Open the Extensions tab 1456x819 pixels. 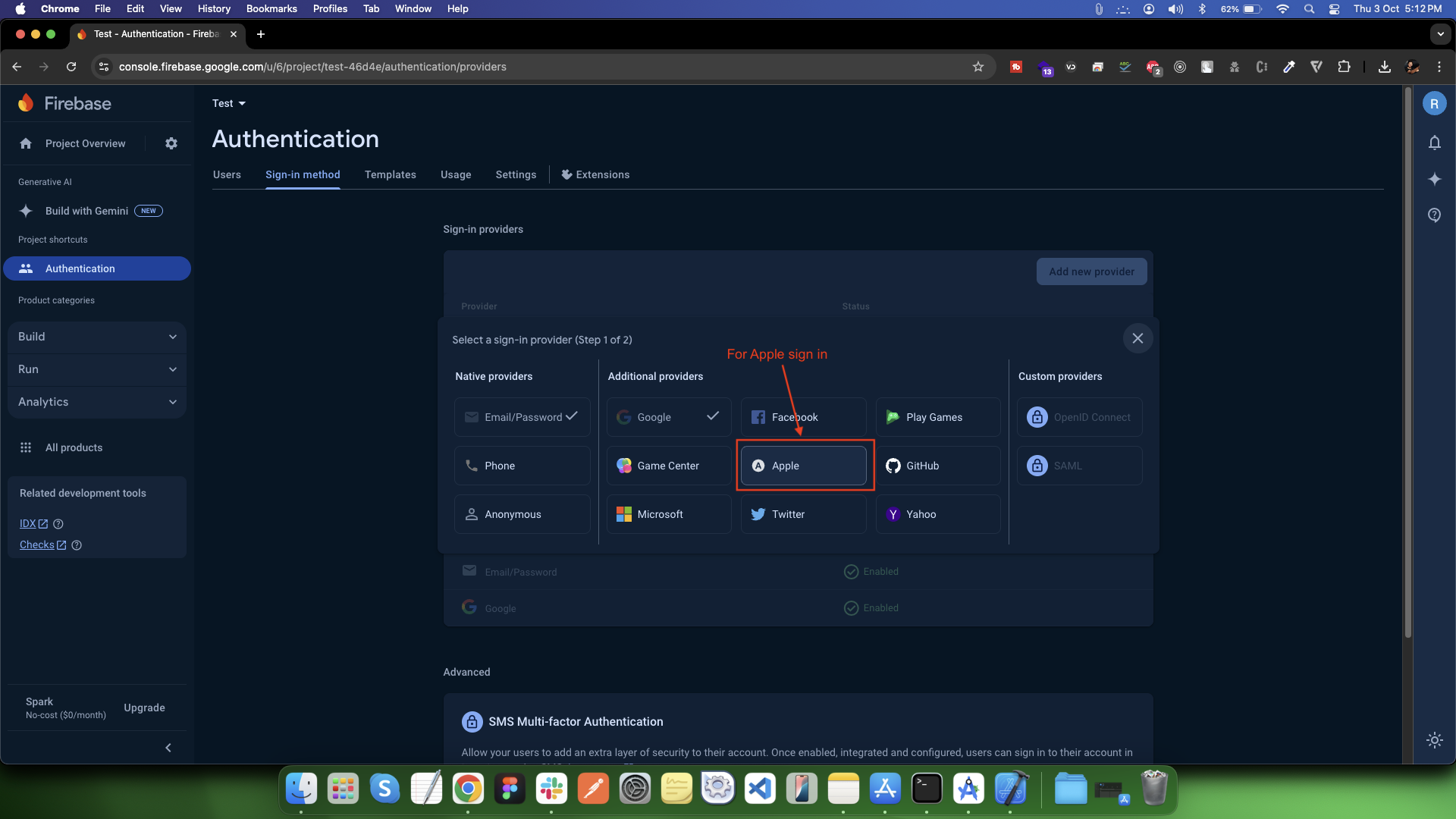[595, 174]
